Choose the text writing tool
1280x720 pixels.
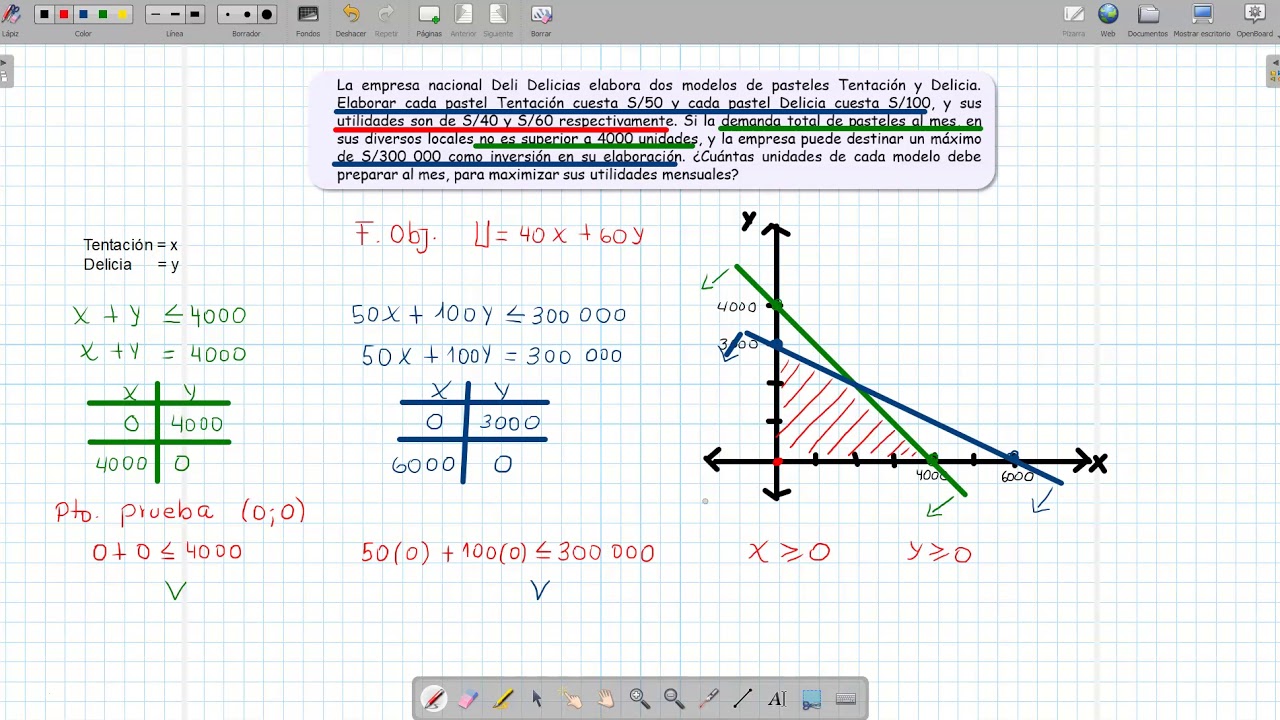click(778, 699)
